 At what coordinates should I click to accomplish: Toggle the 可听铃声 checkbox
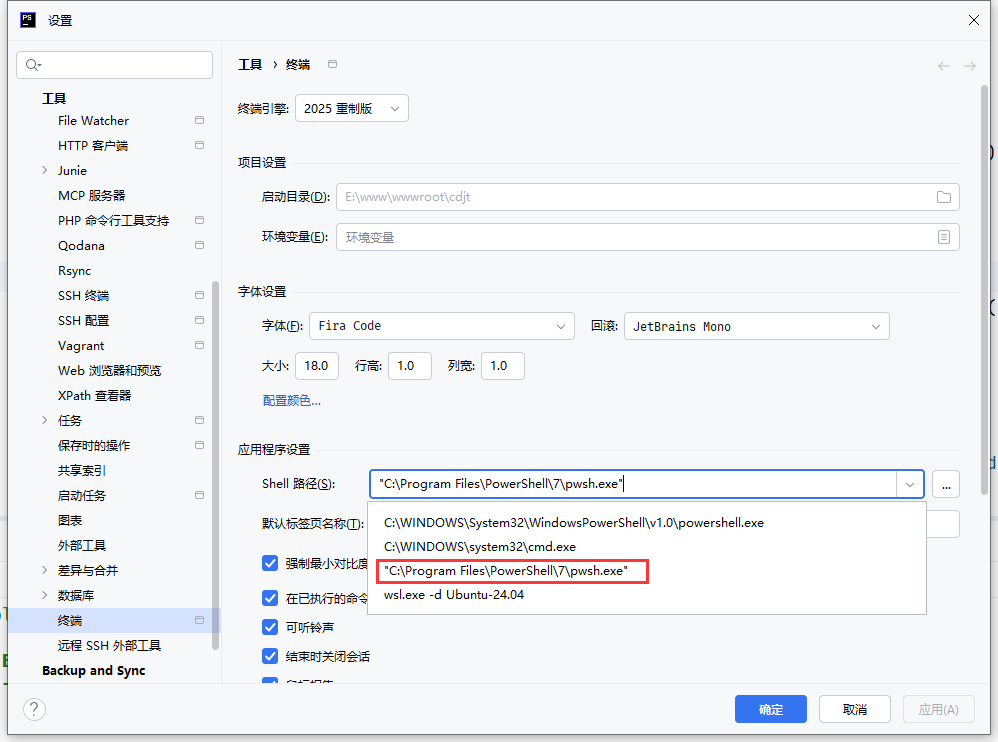pyautogui.click(x=270, y=627)
